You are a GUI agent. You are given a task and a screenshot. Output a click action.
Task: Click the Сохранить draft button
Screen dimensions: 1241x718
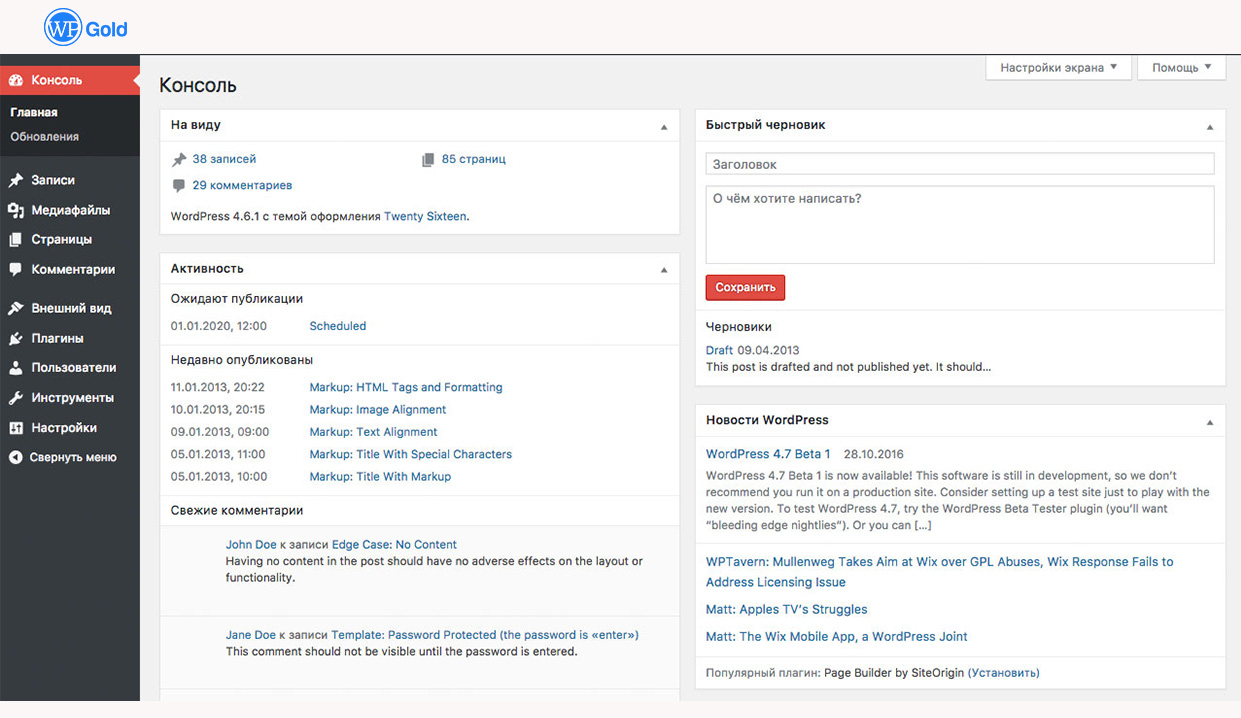point(745,288)
